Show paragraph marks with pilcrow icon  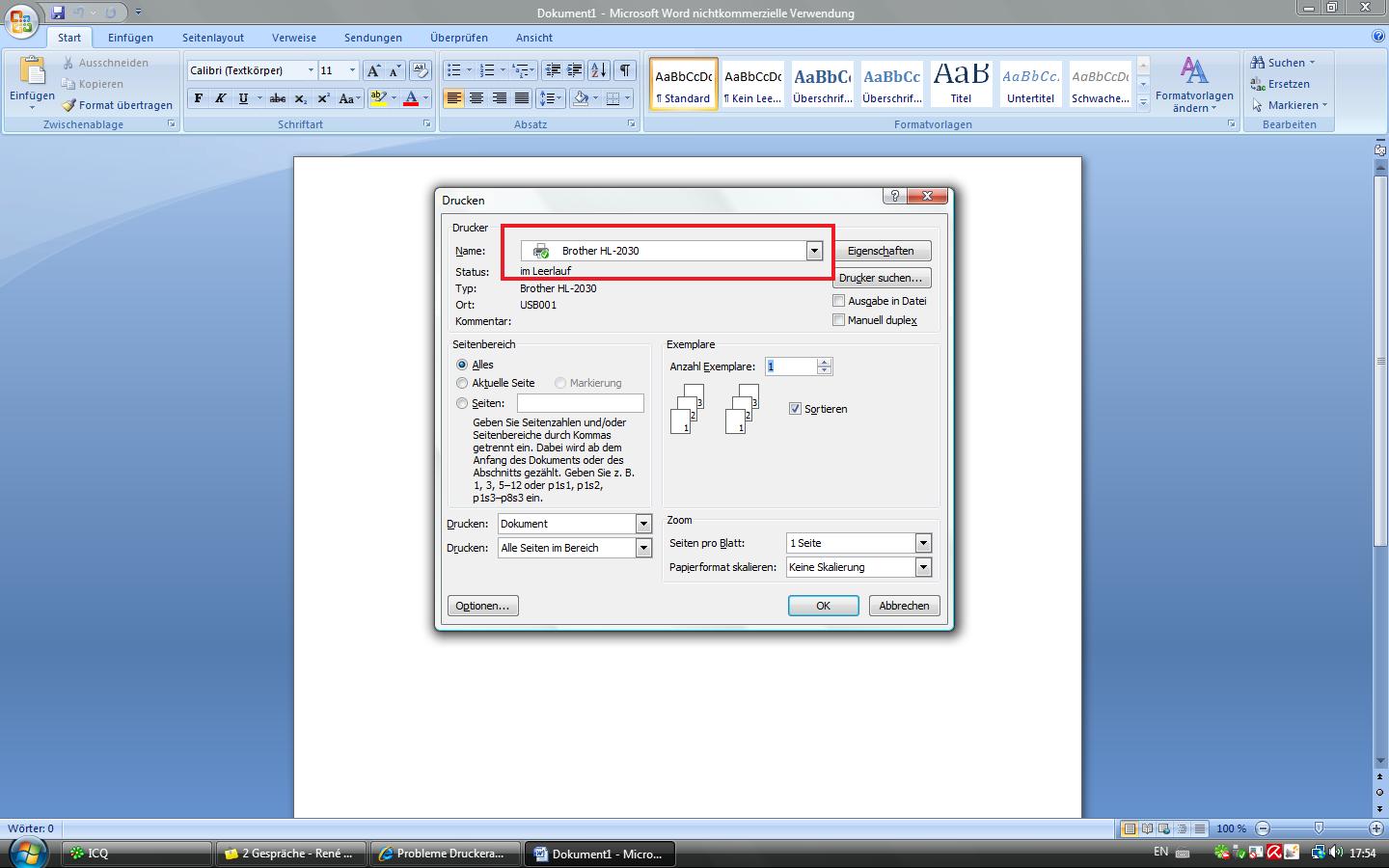(625, 70)
